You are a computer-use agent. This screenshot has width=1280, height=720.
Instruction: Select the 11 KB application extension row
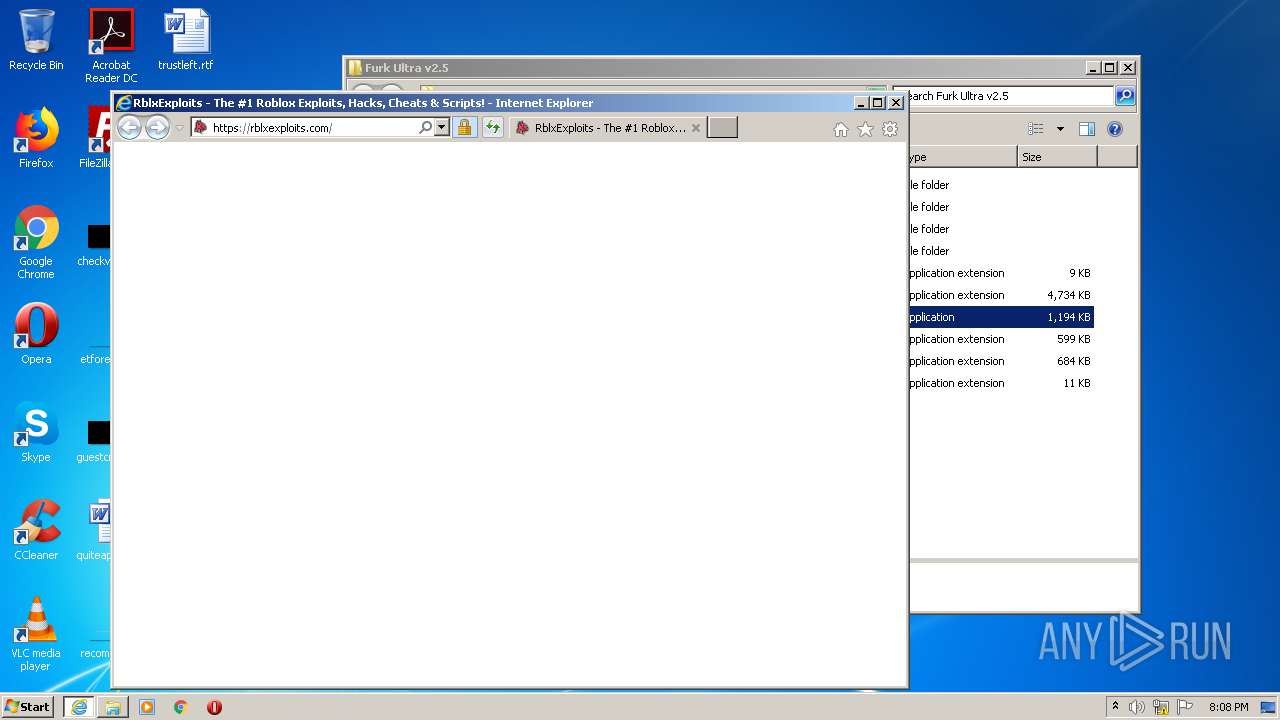(1001, 383)
